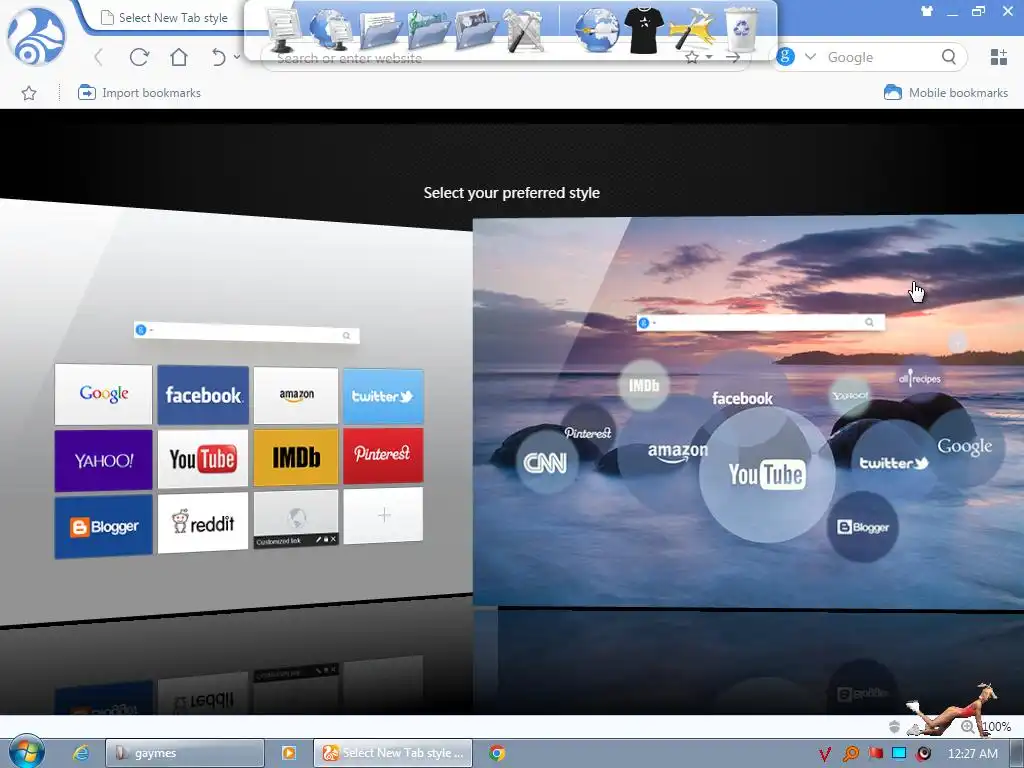Click the Blogger tile in grid
This screenshot has width=1024, height=768.
(103, 526)
